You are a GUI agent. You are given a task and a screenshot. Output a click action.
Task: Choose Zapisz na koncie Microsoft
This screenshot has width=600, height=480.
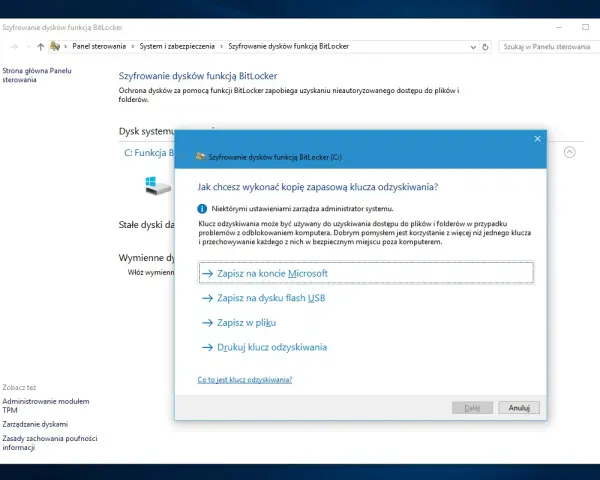366,273
